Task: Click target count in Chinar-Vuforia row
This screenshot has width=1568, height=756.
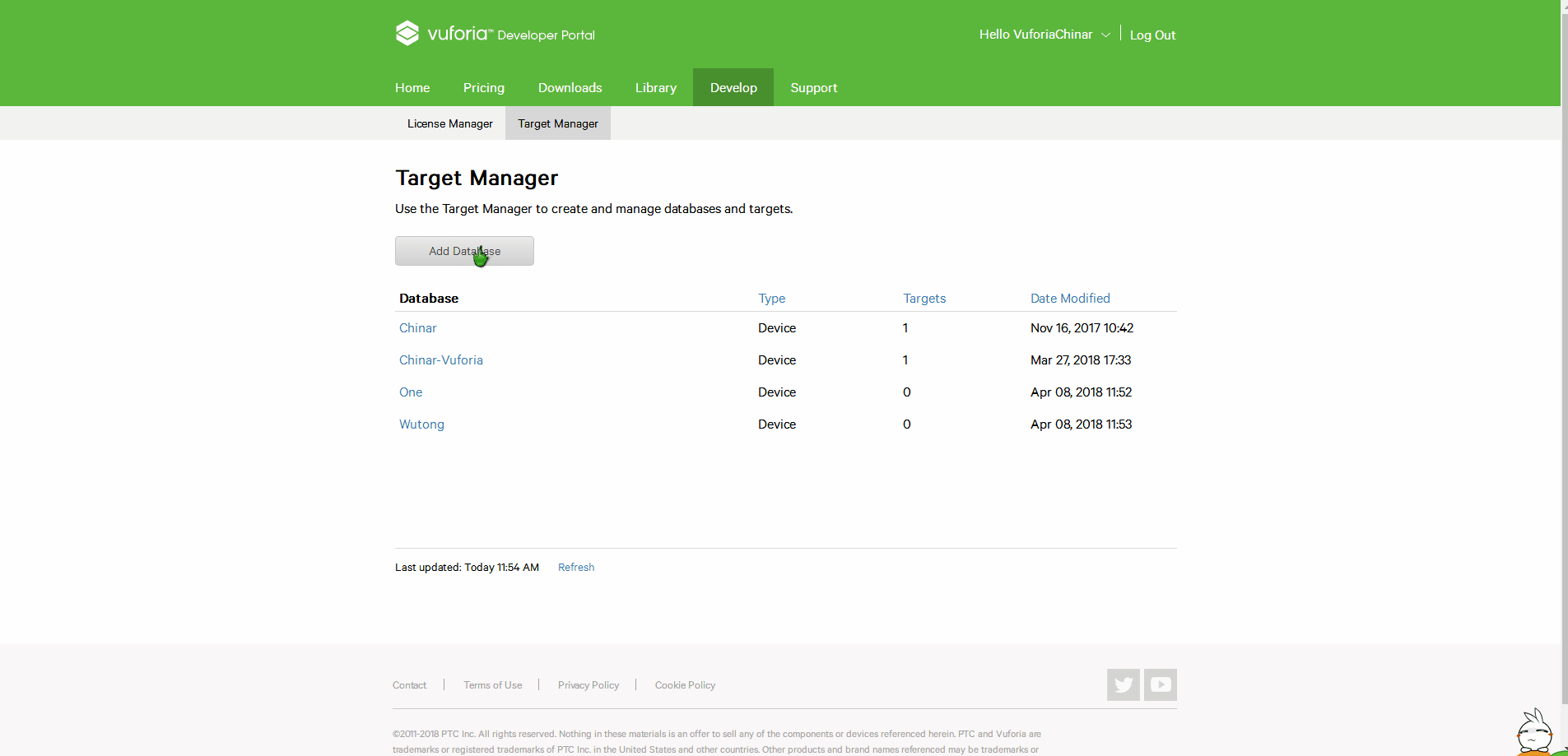Action: coord(905,359)
